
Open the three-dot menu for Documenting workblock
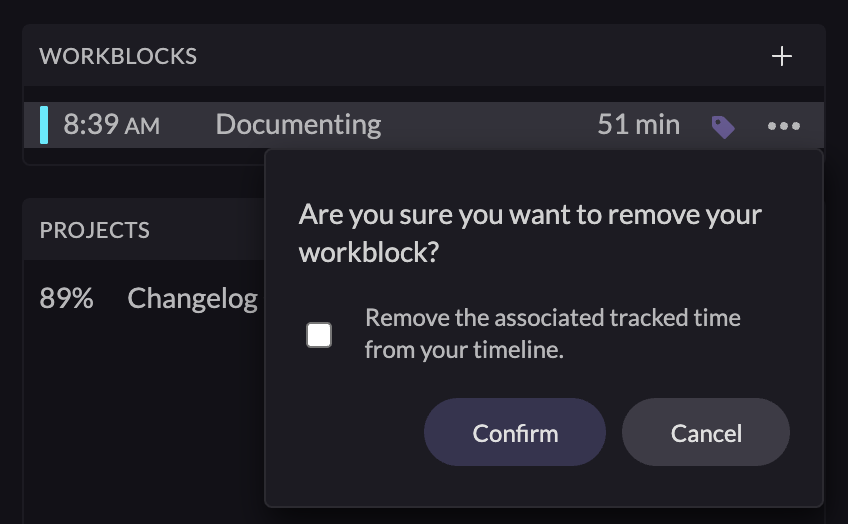(784, 126)
